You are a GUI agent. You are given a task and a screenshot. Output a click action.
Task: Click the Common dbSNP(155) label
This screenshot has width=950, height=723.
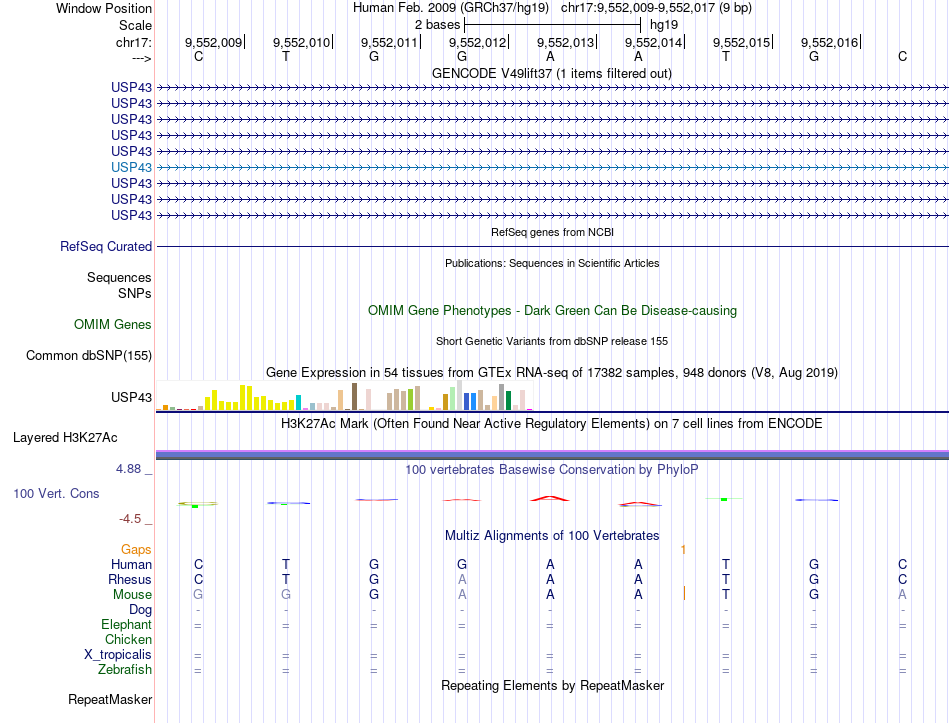click(89, 356)
